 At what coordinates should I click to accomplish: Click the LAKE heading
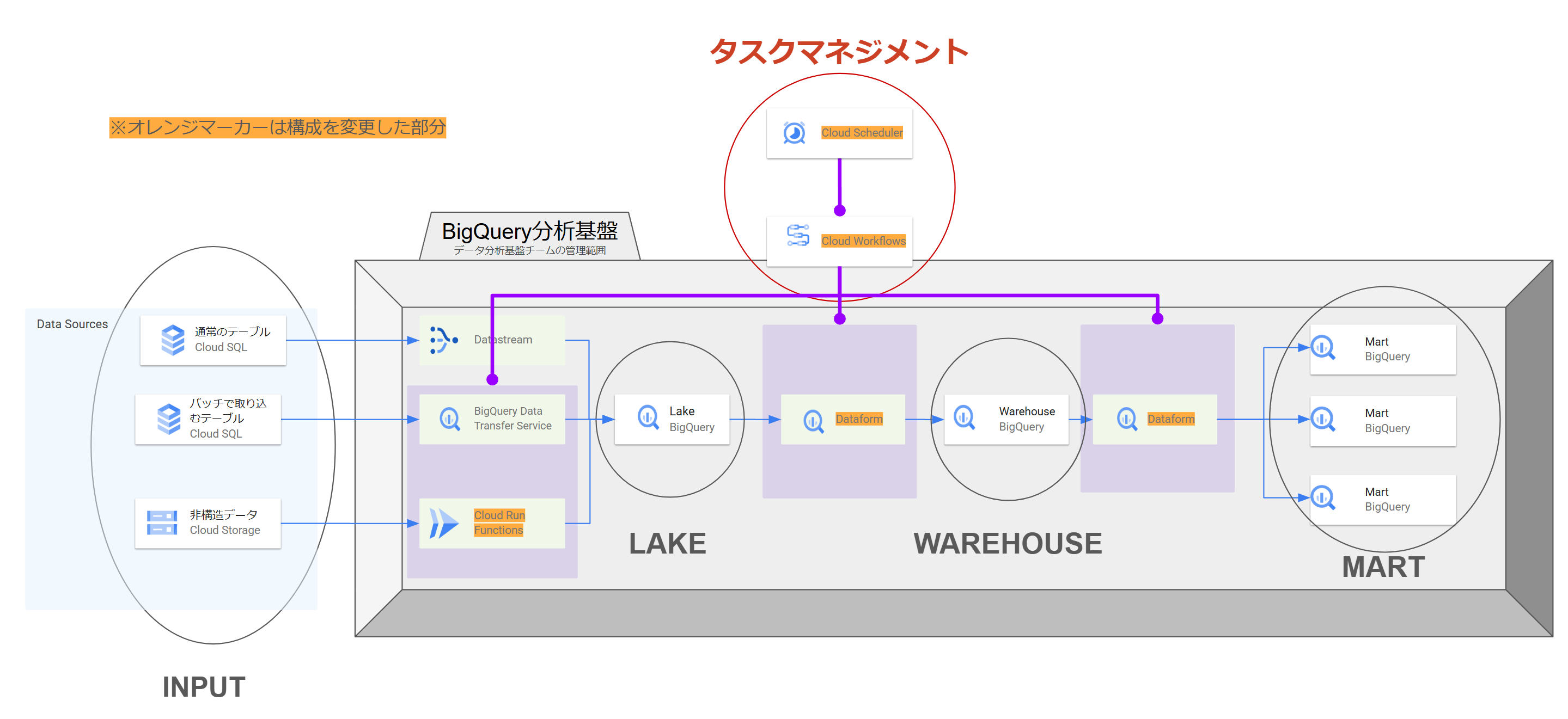coord(667,543)
